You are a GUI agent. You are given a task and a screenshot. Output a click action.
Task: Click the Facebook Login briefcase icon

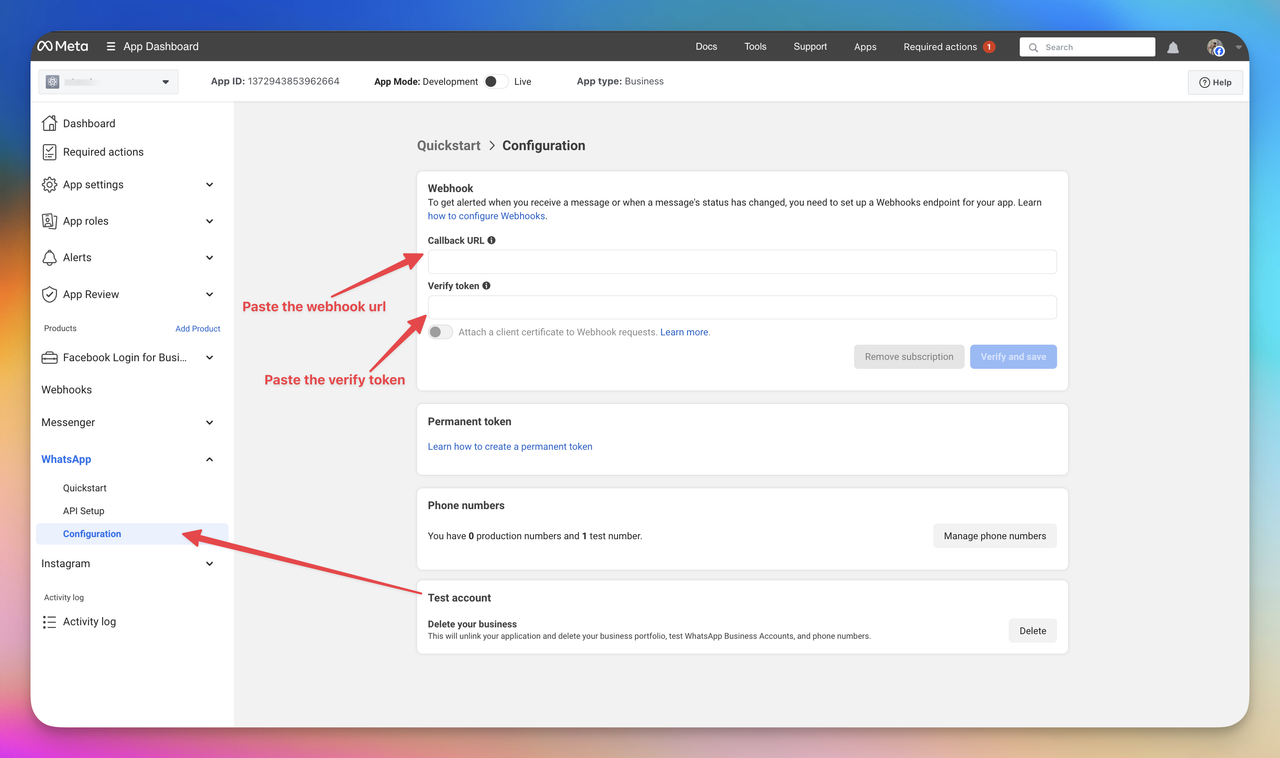click(49, 357)
